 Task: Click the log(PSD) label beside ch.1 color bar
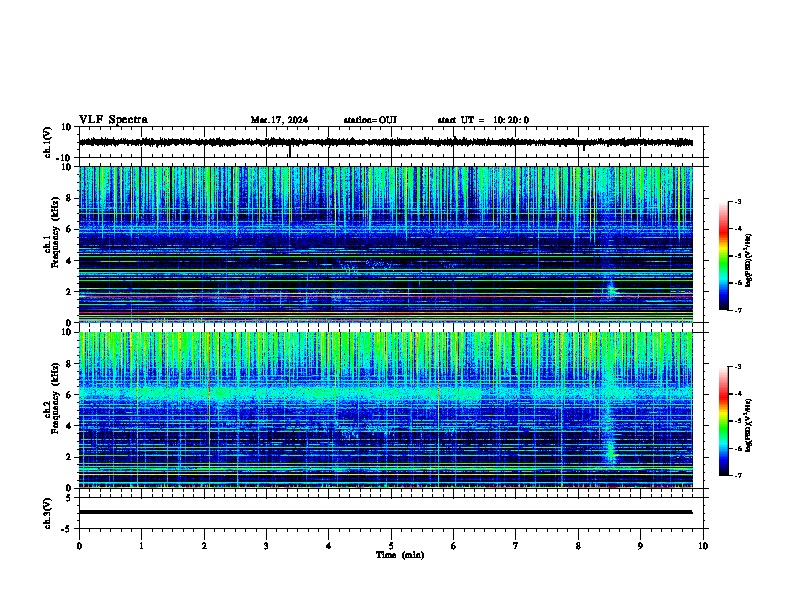click(748, 261)
